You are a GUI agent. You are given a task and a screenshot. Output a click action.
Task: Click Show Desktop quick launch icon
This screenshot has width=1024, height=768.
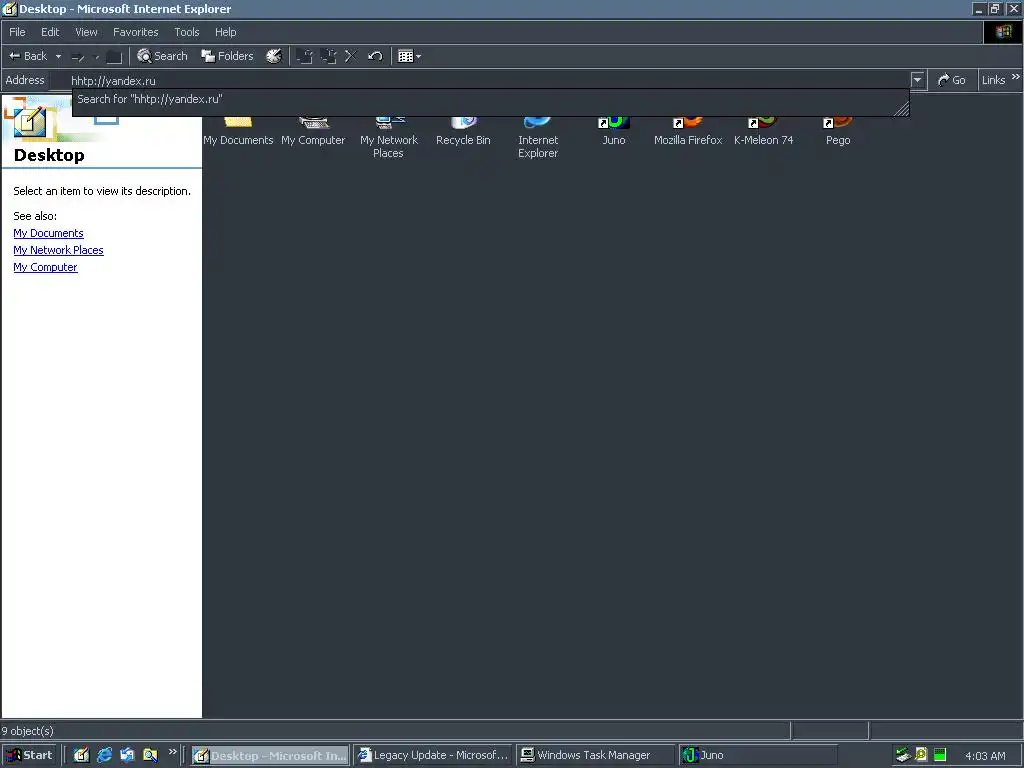coord(81,755)
